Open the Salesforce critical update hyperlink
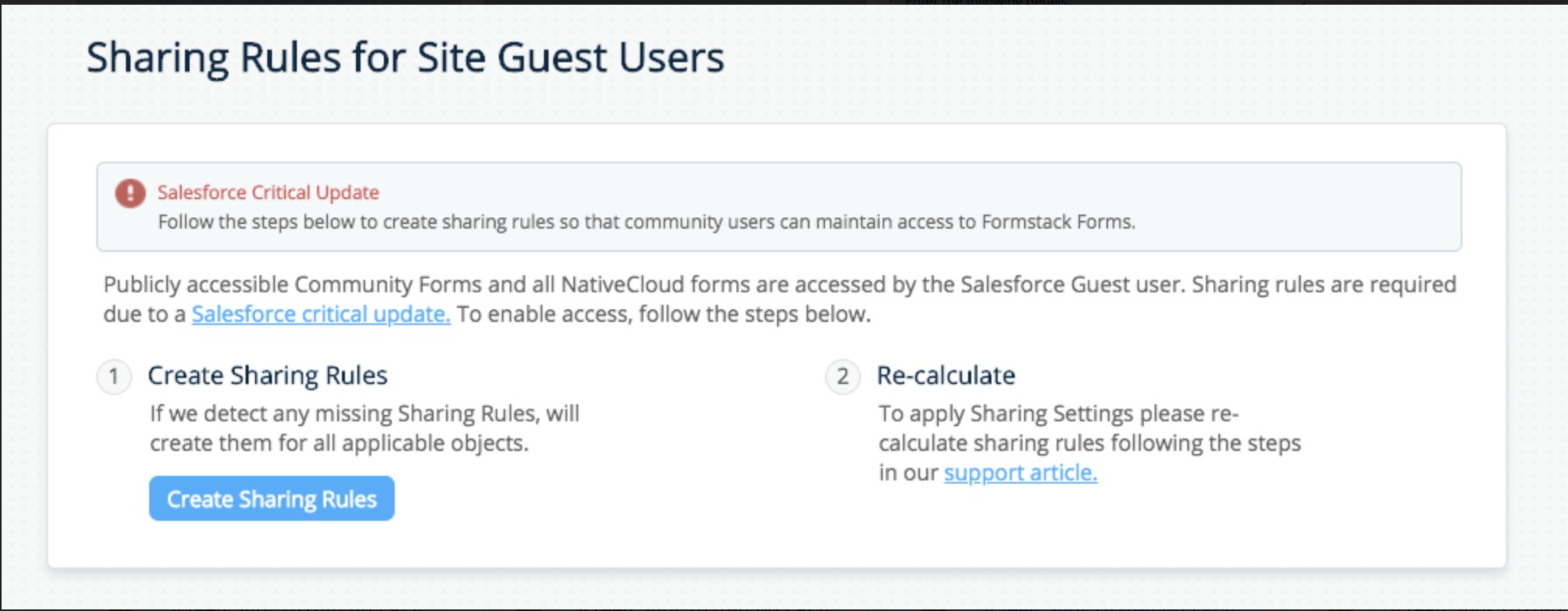 coord(321,314)
